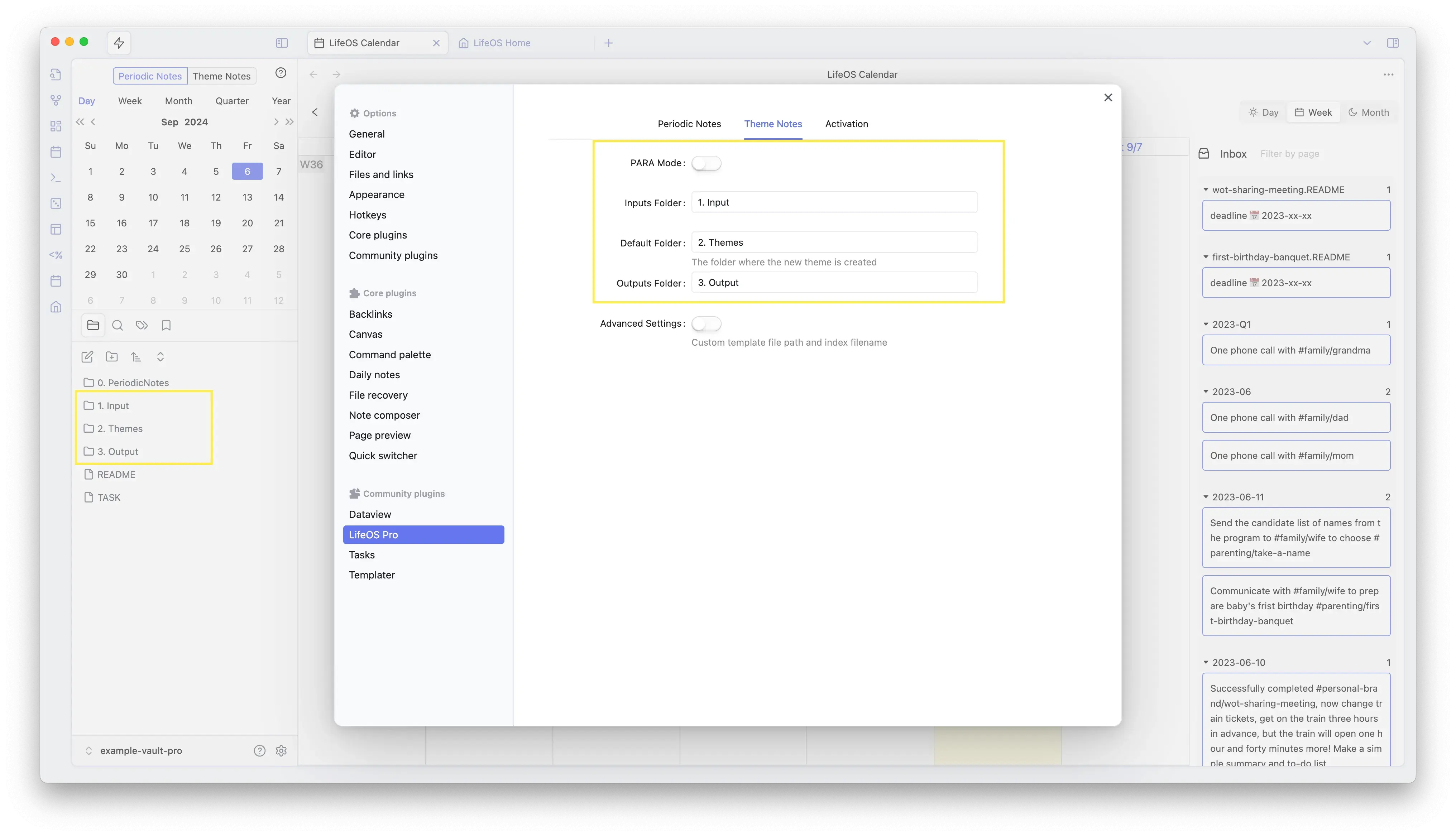Viewport: 1456px width, 836px height.
Task: Turn on Advanced Settings toggle
Action: 706,324
